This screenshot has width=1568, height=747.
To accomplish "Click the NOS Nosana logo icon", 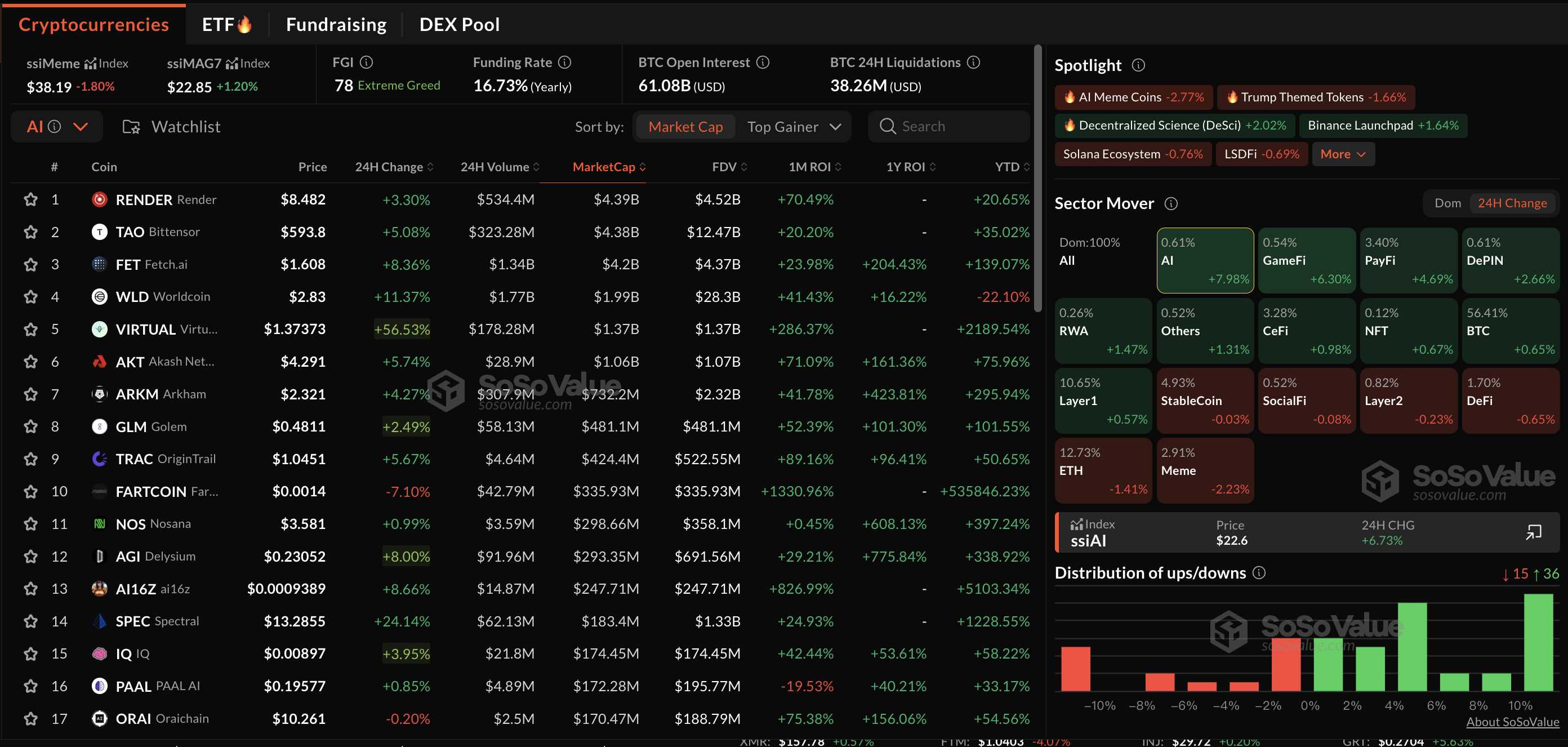I will tap(99, 523).
